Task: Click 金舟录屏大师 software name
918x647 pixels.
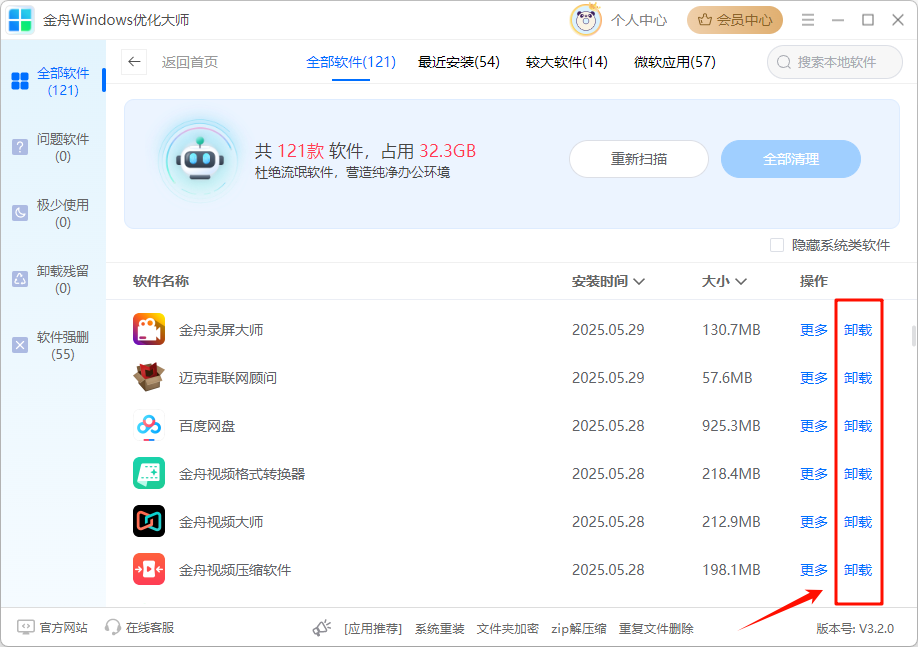Action: click(x=221, y=330)
